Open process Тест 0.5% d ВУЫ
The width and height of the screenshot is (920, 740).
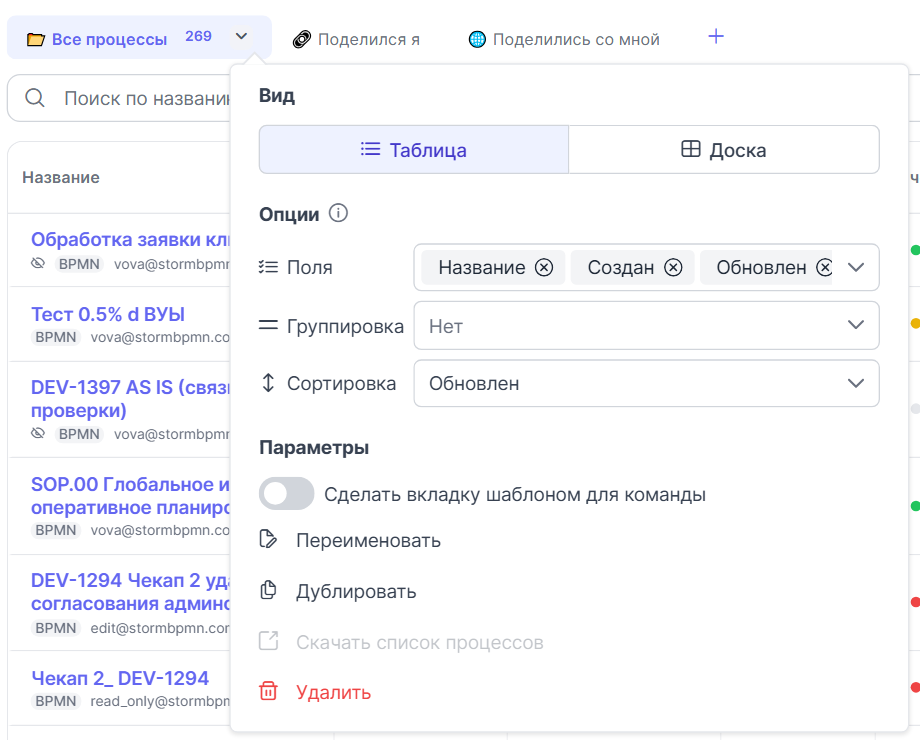(x=108, y=314)
